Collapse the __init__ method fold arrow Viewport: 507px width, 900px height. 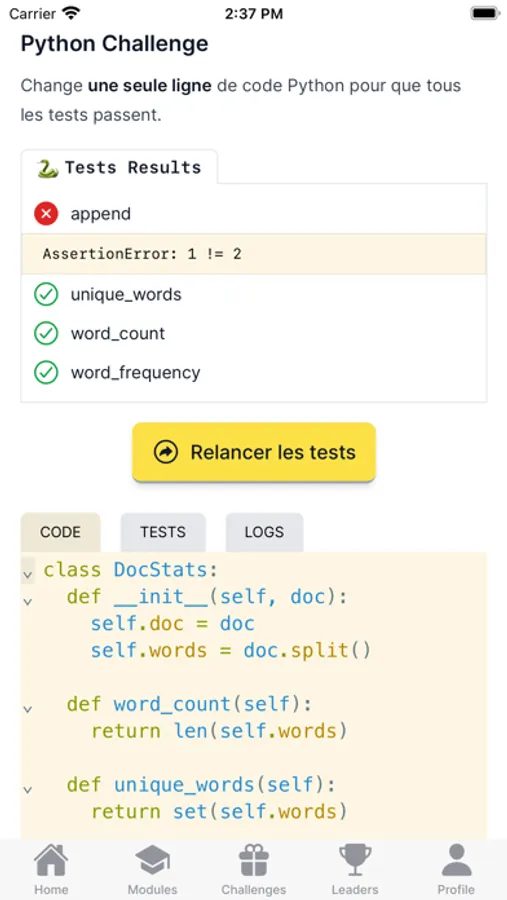coord(27,602)
